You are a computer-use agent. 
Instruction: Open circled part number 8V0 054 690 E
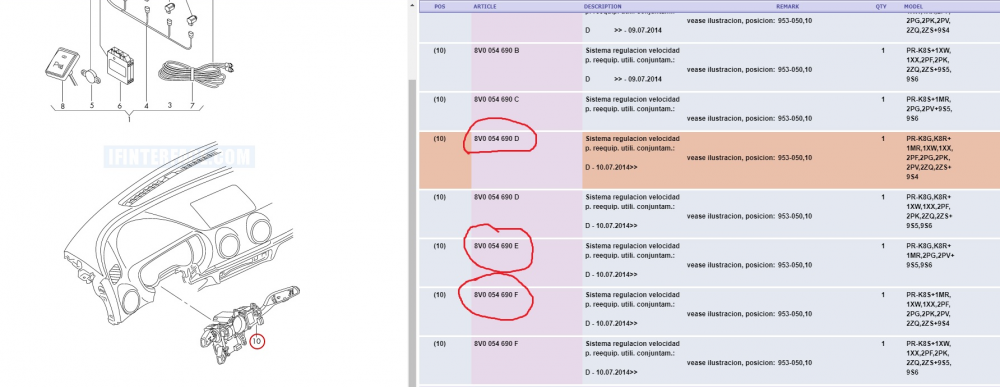click(496, 246)
